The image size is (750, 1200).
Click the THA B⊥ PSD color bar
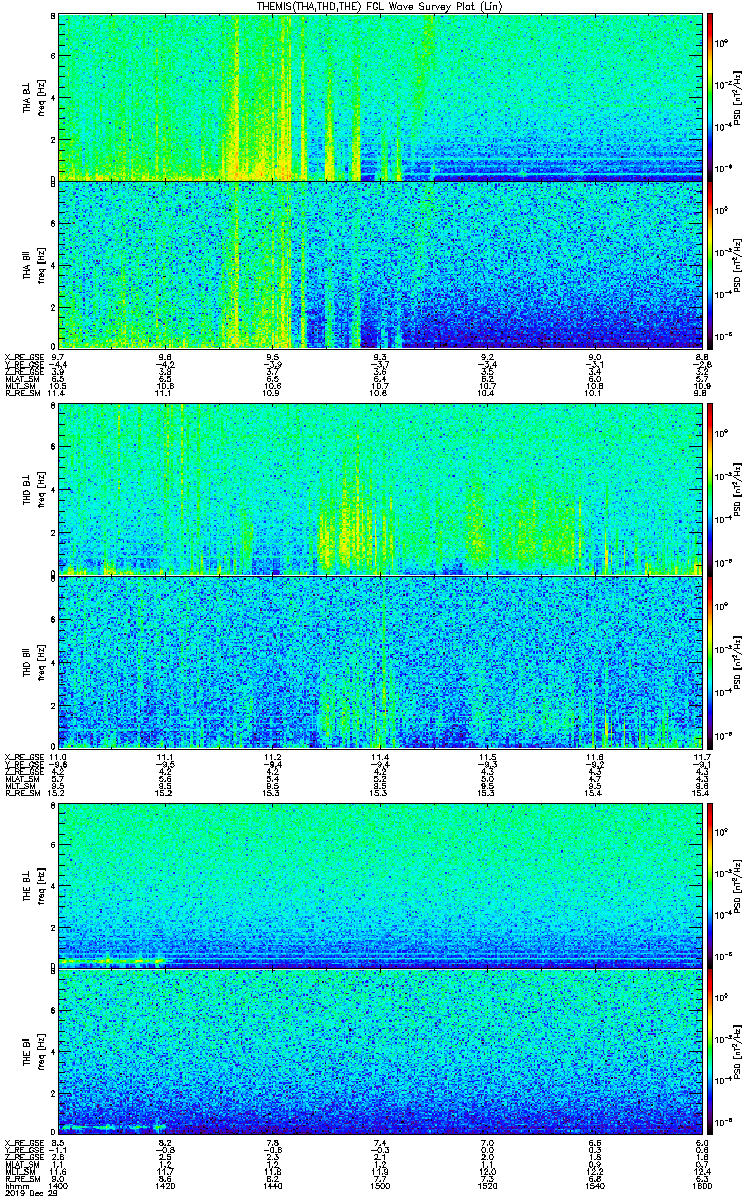coord(711,97)
